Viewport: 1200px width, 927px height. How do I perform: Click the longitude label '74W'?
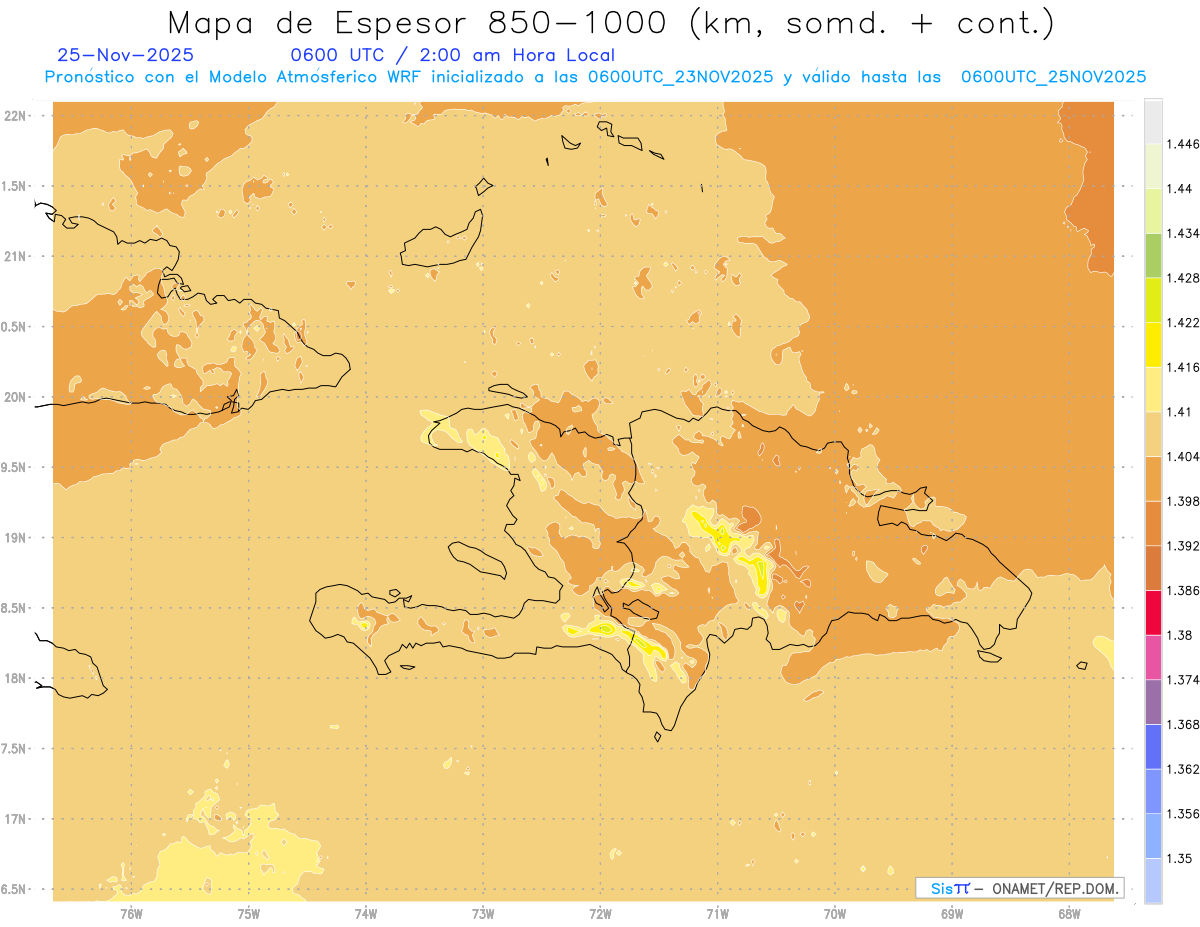366,913
